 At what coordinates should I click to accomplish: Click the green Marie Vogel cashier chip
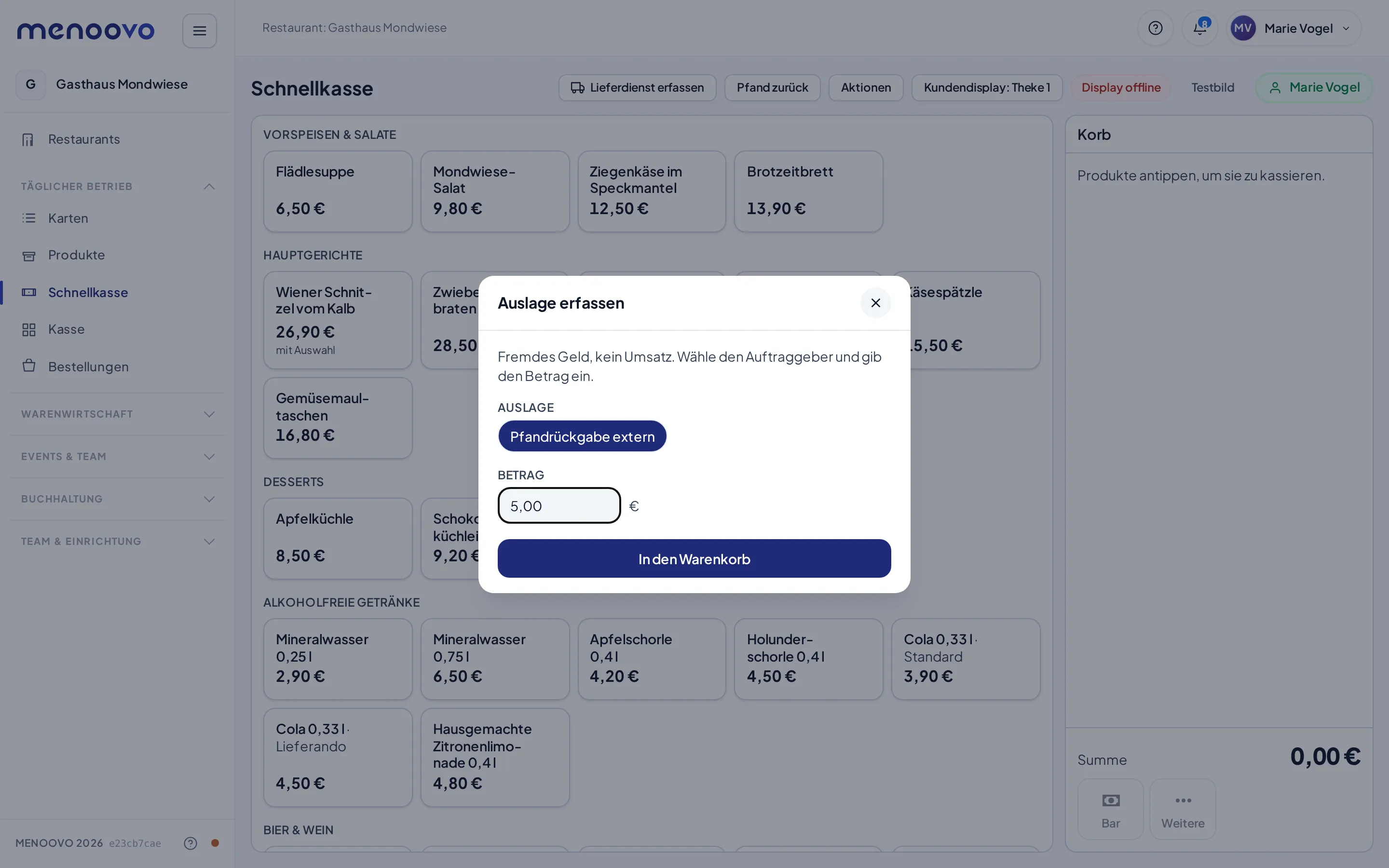coord(1314,88)
